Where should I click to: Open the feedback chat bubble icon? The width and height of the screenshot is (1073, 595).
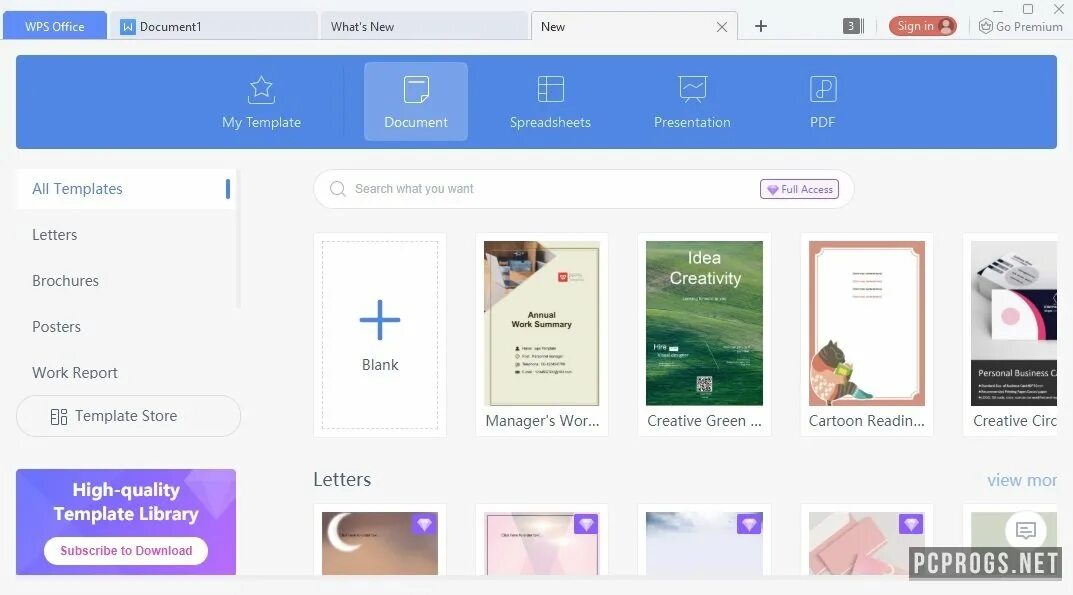pos(1025,531)
